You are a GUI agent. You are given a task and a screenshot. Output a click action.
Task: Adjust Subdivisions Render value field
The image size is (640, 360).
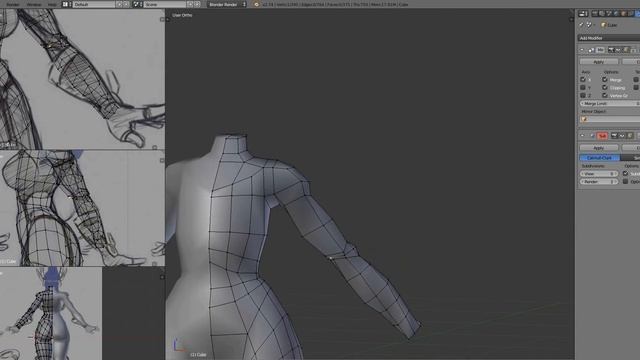click(x=599, y=181)
